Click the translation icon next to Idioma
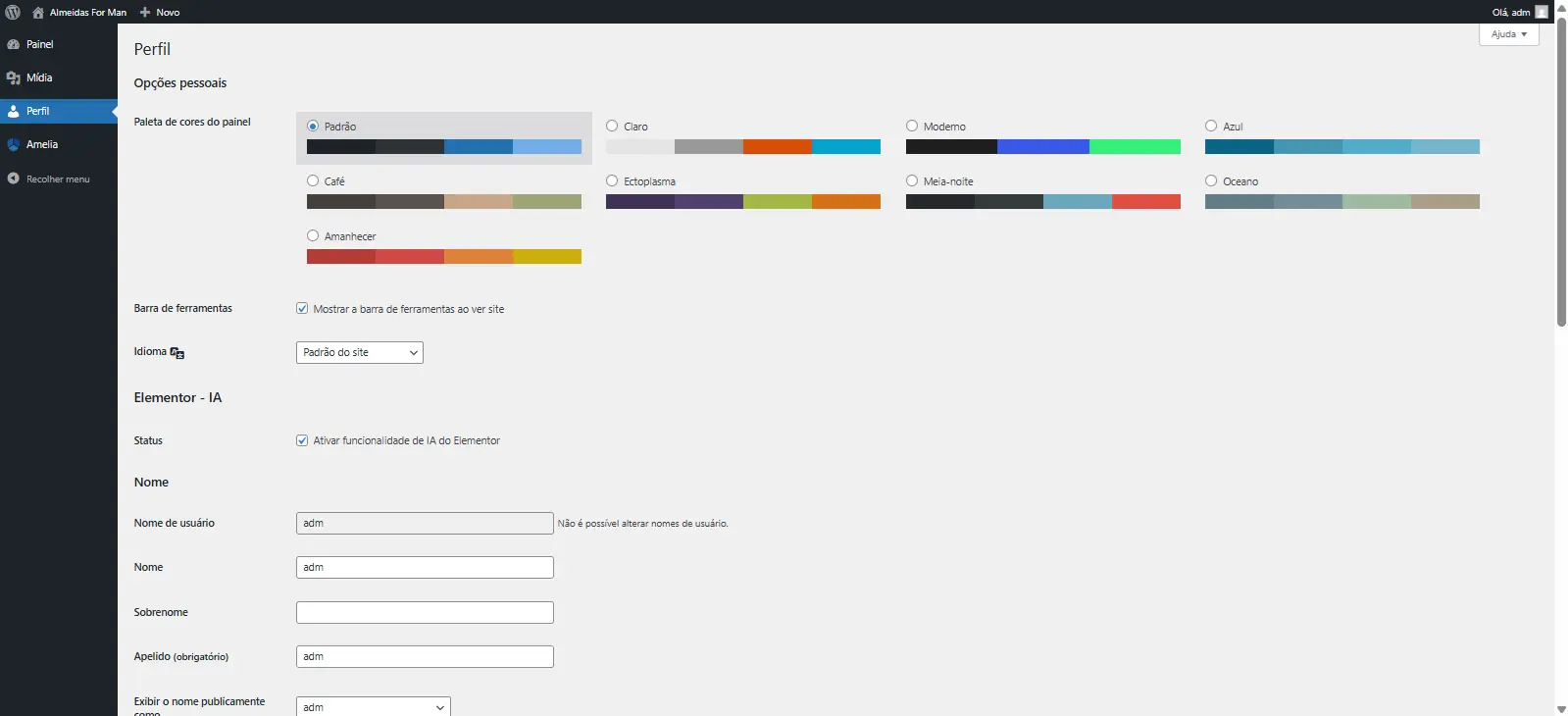The width and height of the screenshot is (1568, 716). pyautogui.click(x=177, y=353)
